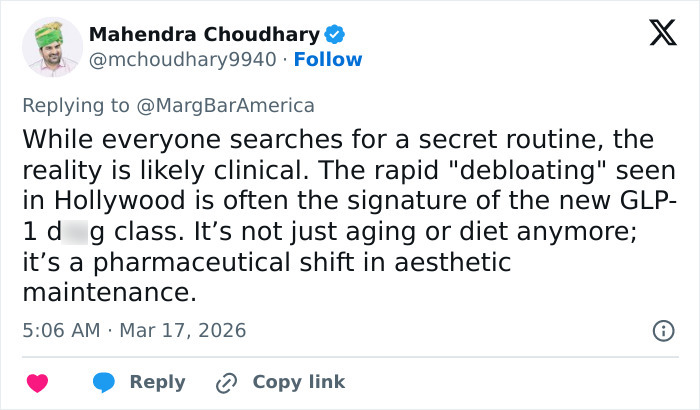Click the blue reply speech bubble icon

[x=103, y=382]
